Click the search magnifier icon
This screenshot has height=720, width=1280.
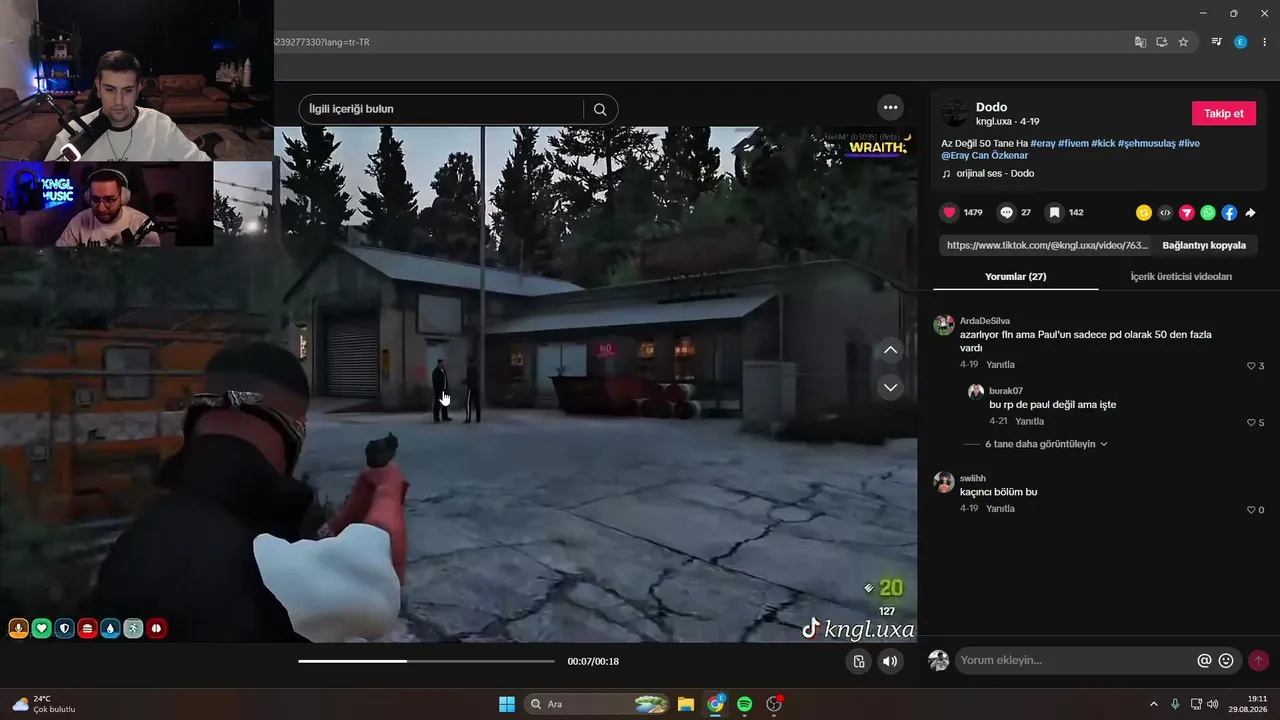tap(600, 109)
